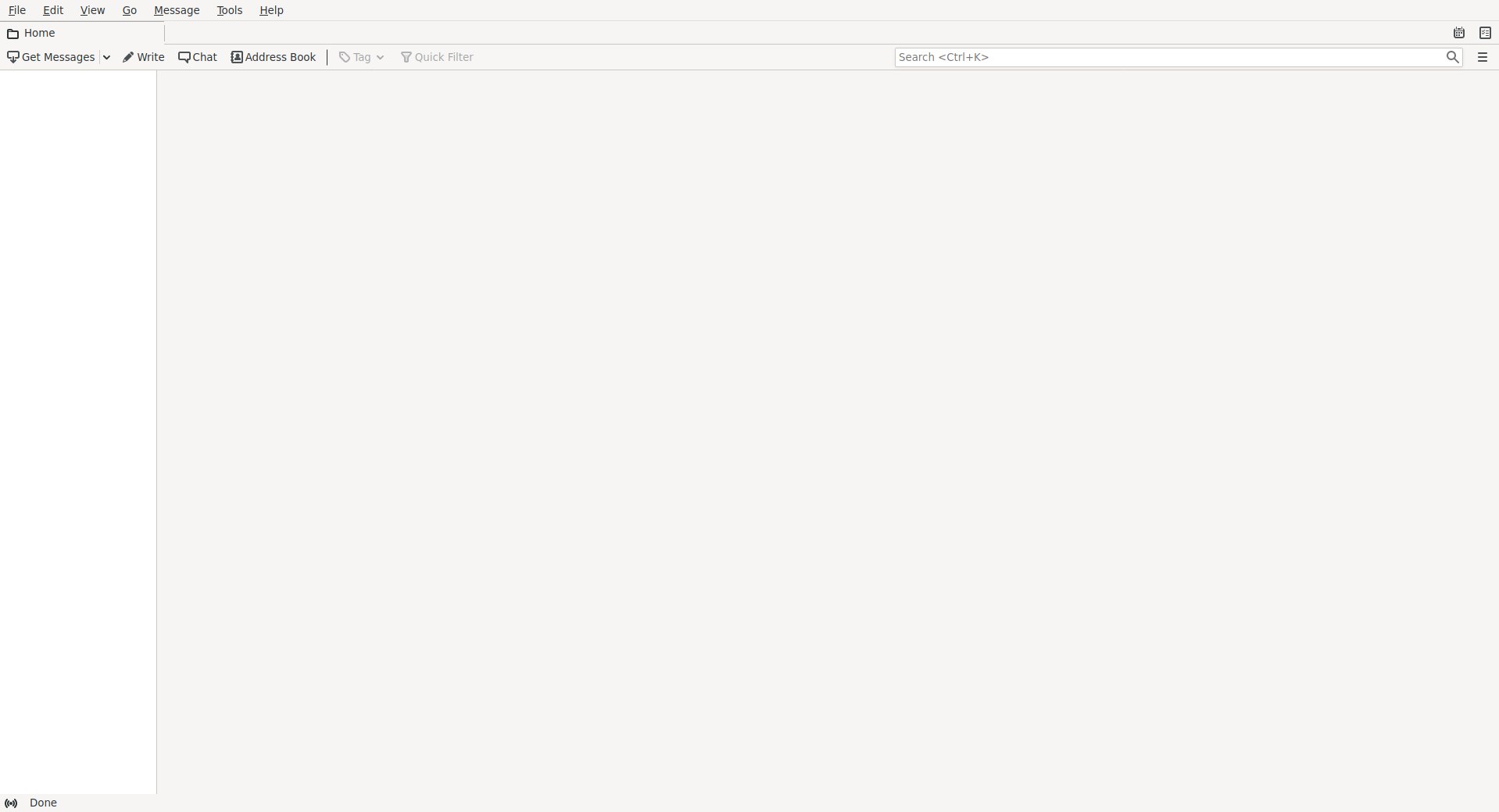Image resolution: width=1499 pixels, height=812 pixels.
Task: Open the Edit menu
Action: point(53,10)
